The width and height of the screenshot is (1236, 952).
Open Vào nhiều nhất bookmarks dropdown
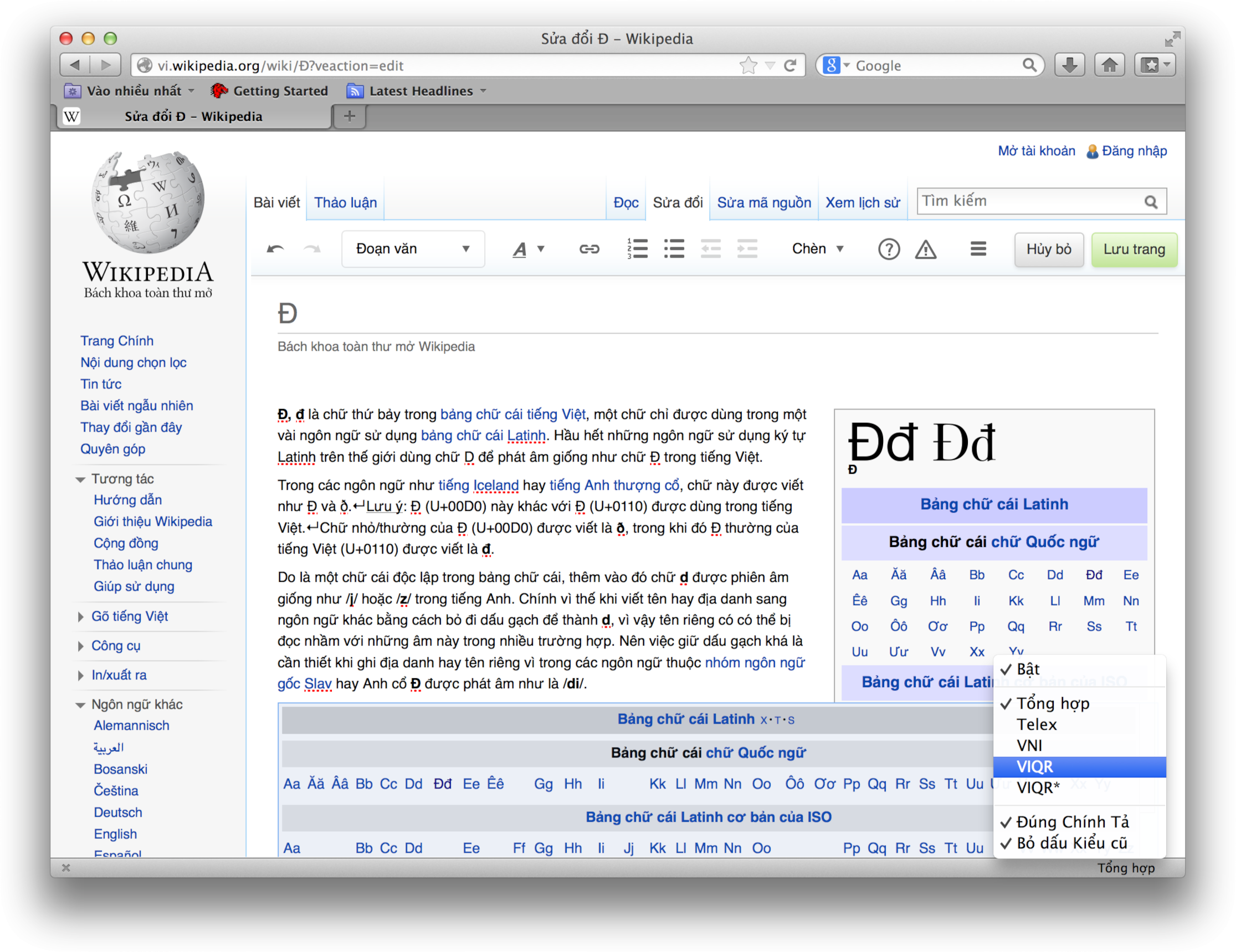(x=129, y=91)
